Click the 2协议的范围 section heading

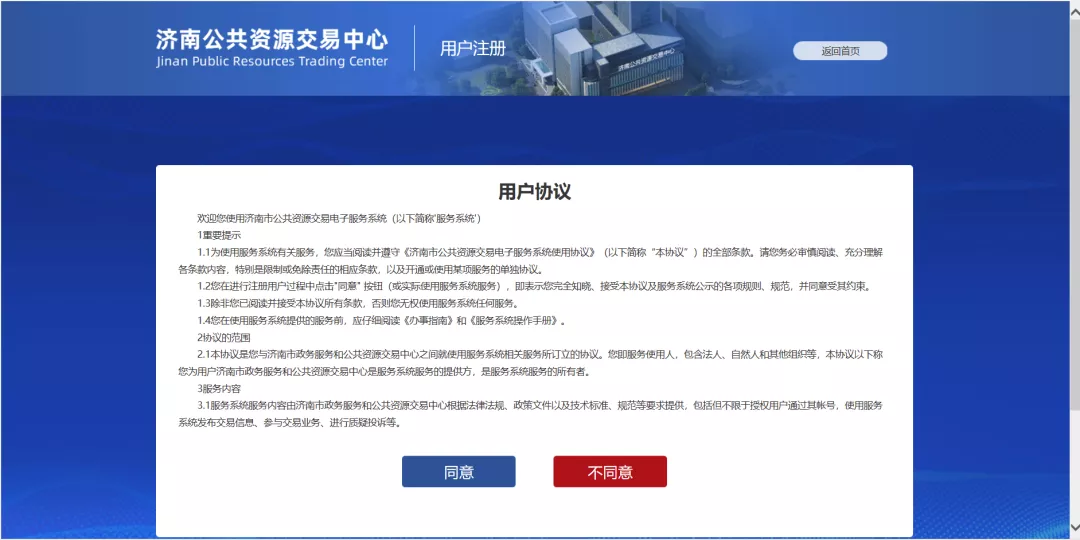click(224, 337)
